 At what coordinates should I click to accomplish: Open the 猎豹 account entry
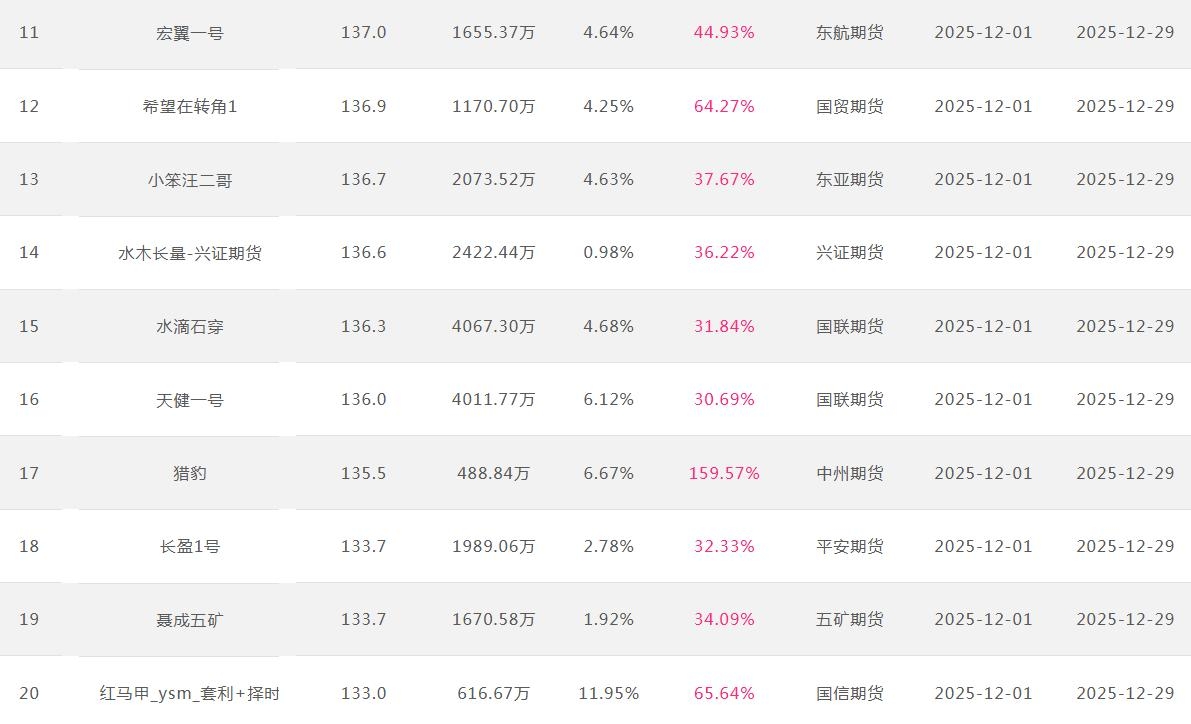tap(190, 473)
